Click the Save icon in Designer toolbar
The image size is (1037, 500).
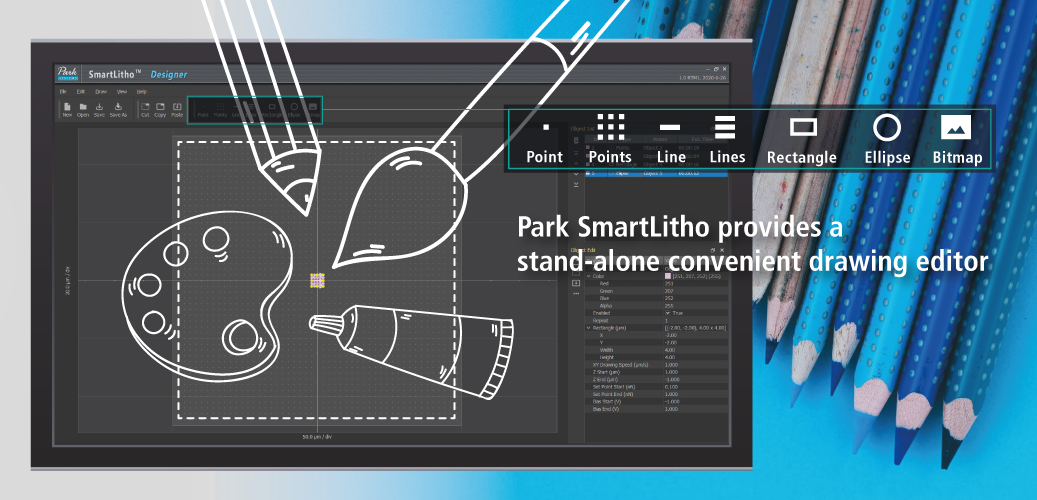point(99,106)
